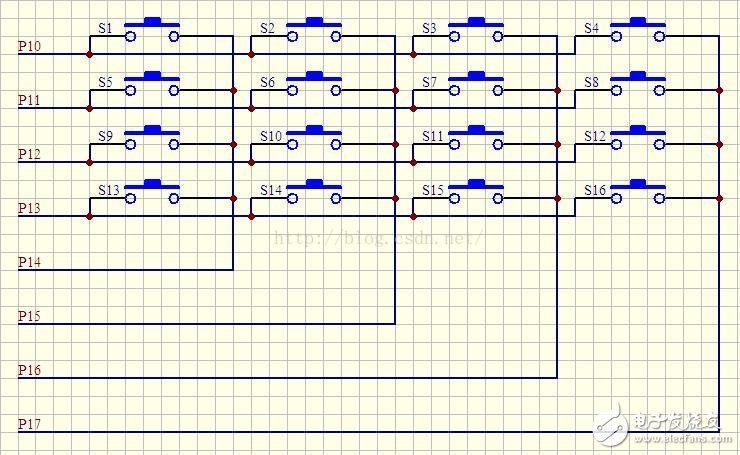
Task: Click the S9 push-button switch symbol
Action: coord(152,139)
